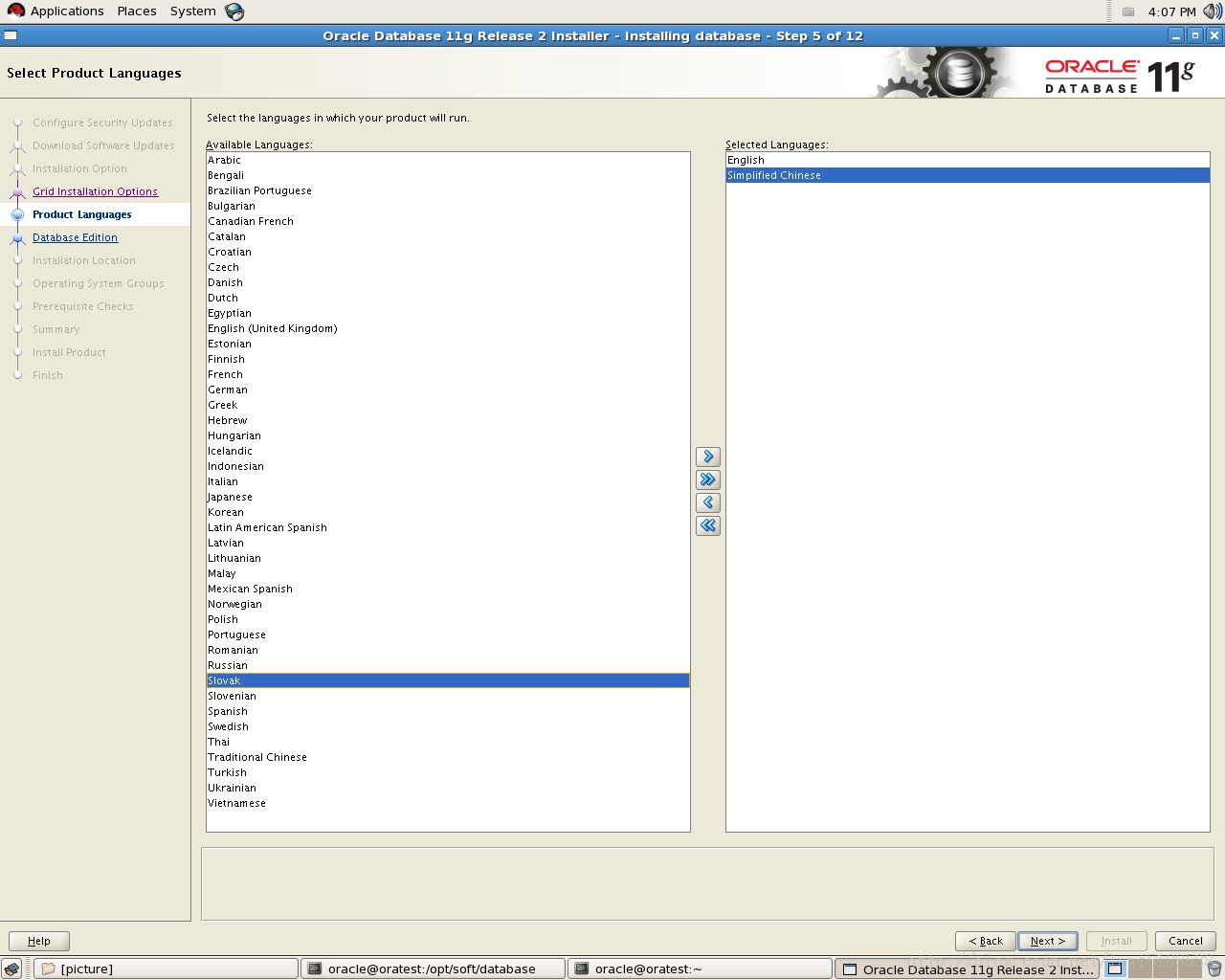Screen dimensions: 1225x980
Task: Select Bulgarian in Available Languages
Action: tap(448, 206)
